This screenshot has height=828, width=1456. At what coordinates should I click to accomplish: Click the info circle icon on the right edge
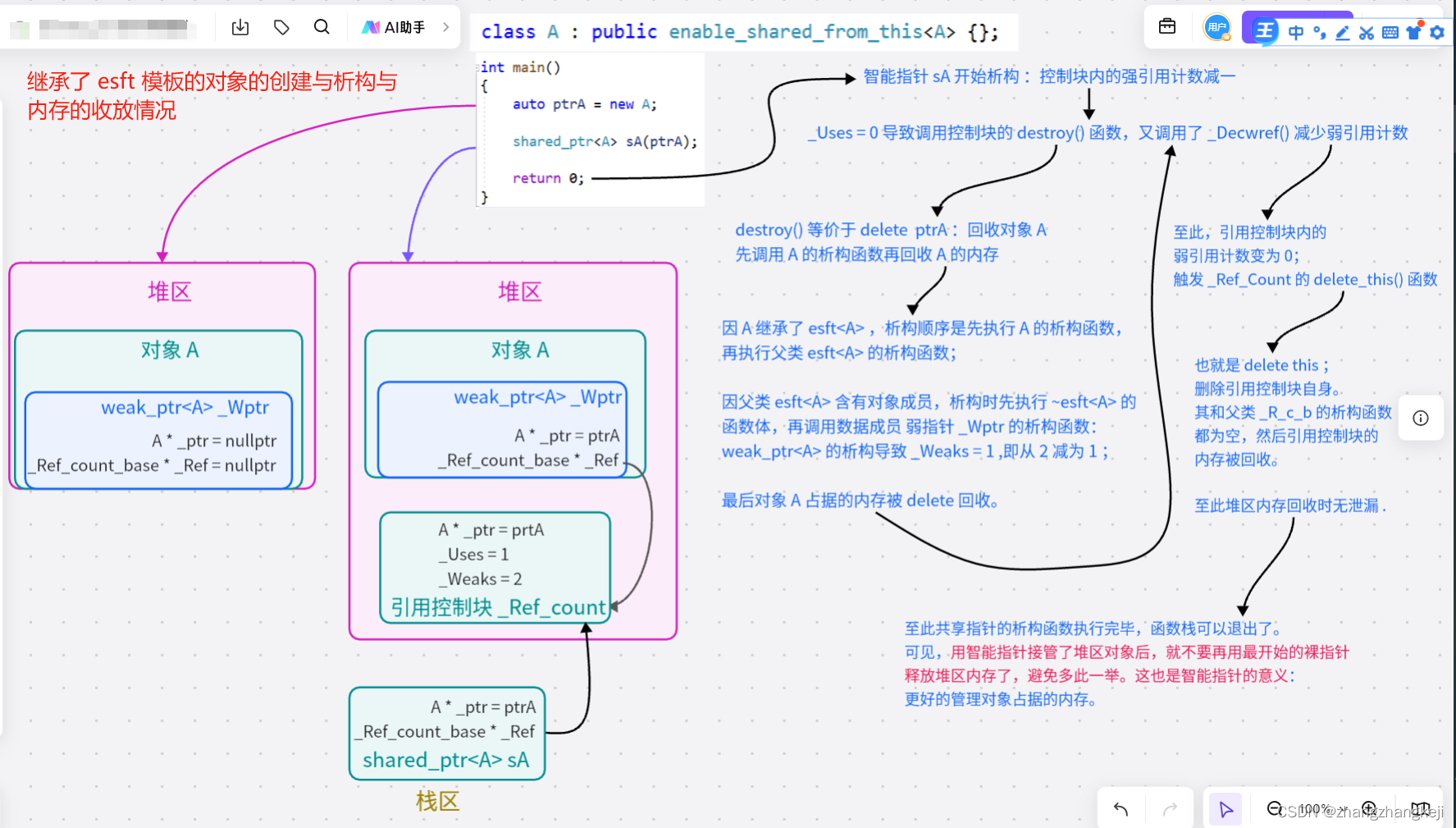[1421, 418]
